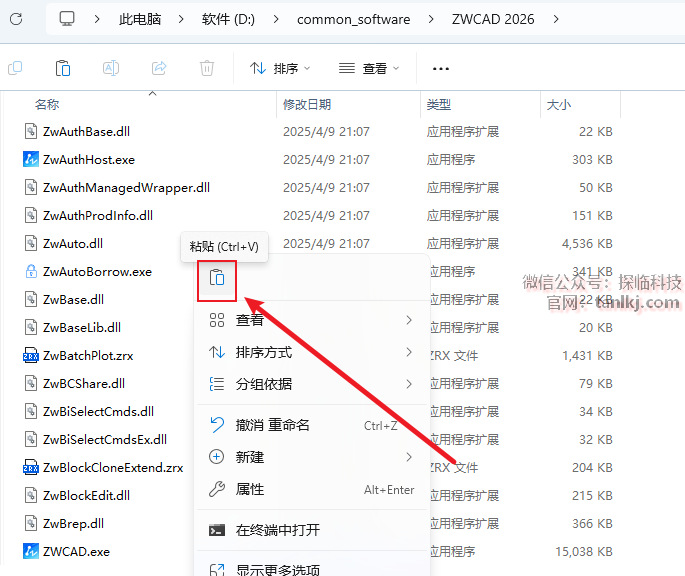Select file ZwAuto.dll
Viewport: 685px width, 576px height.
73,243
